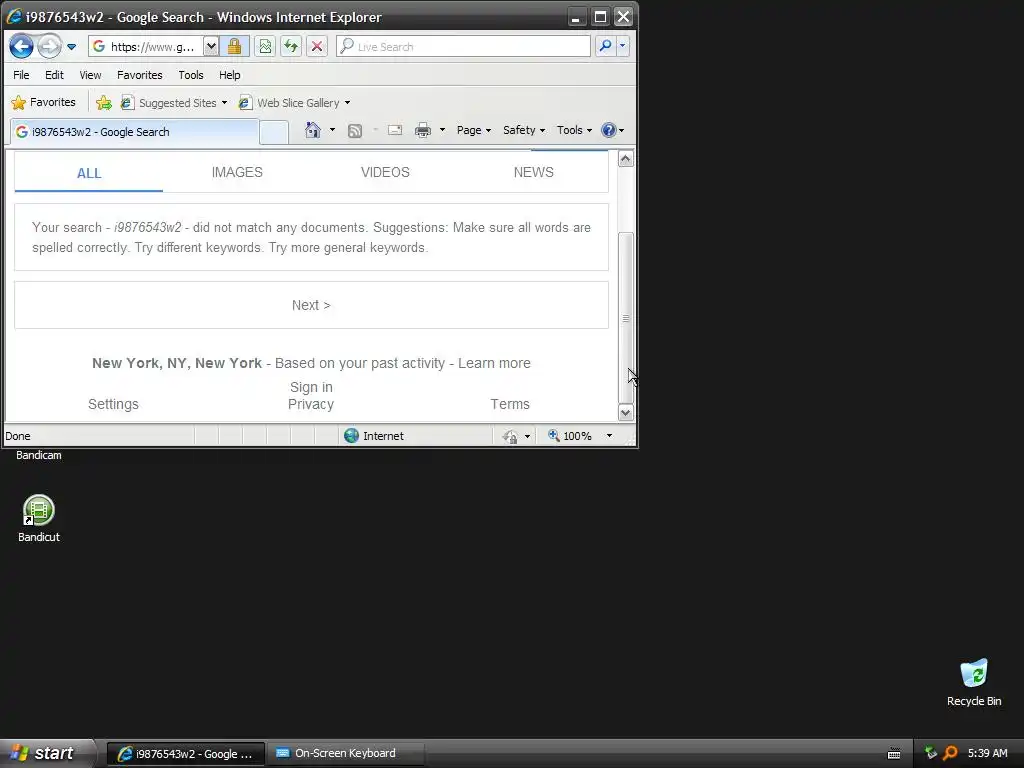The width and height of the screenshot is (1024, 768).
Task: Toggle the Compatibility View icon
Action: coord(264,46)
